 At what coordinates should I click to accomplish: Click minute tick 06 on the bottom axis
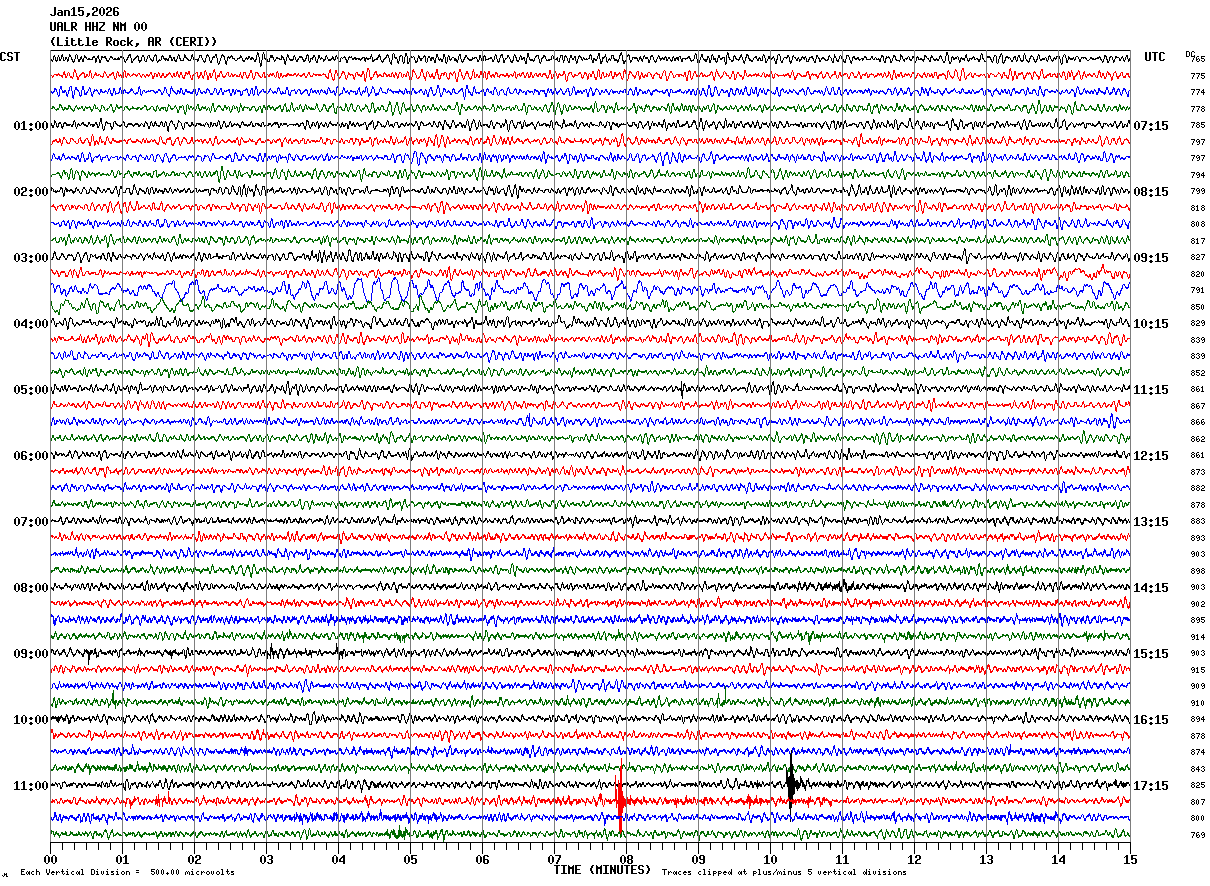click(482, 859)
